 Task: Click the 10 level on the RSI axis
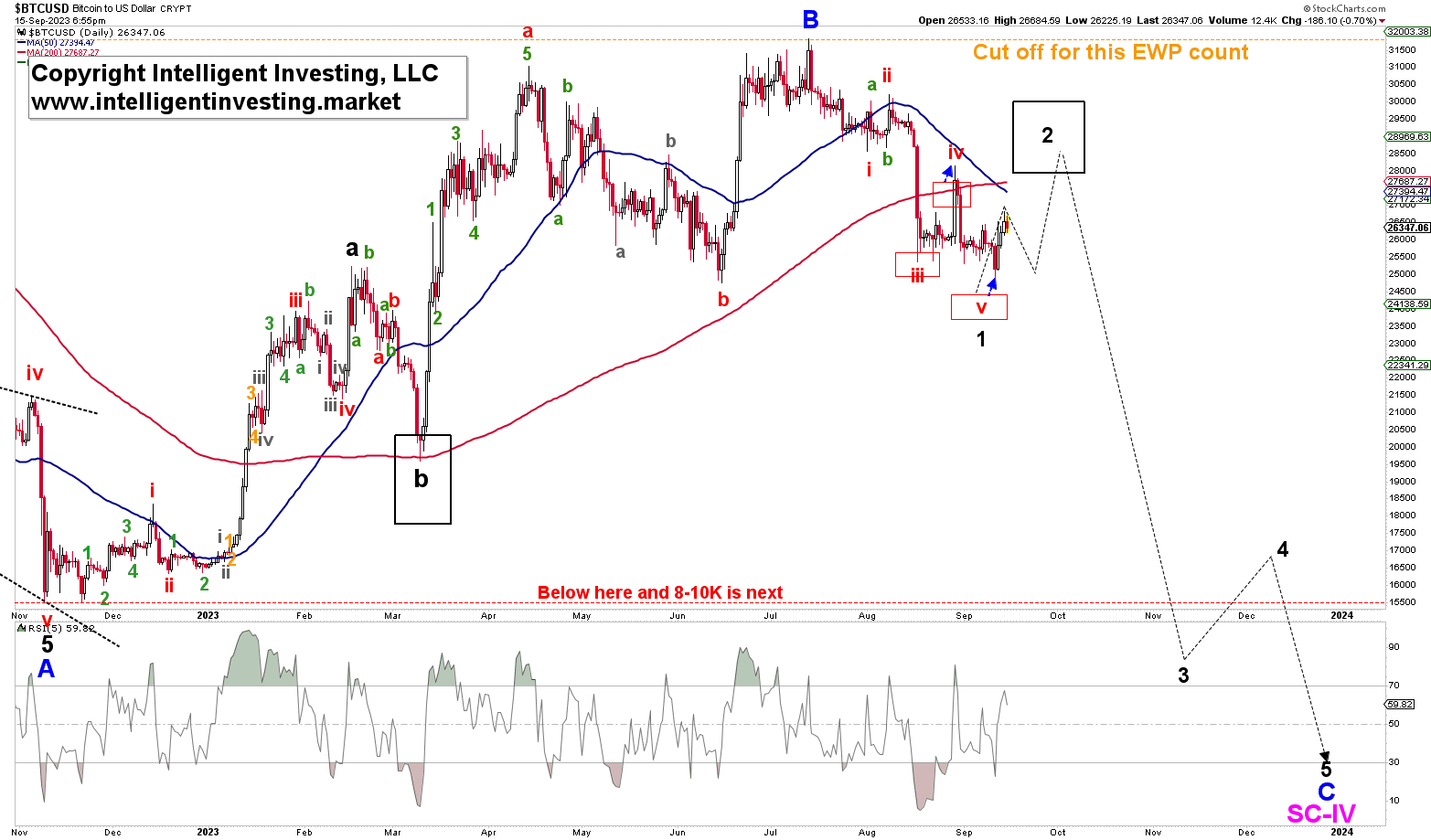click(x=1394, y=801)
